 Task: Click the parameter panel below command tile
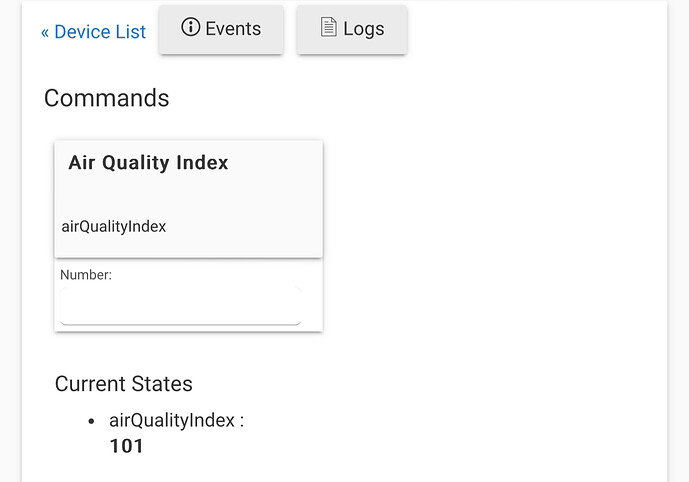pos(189,295)
